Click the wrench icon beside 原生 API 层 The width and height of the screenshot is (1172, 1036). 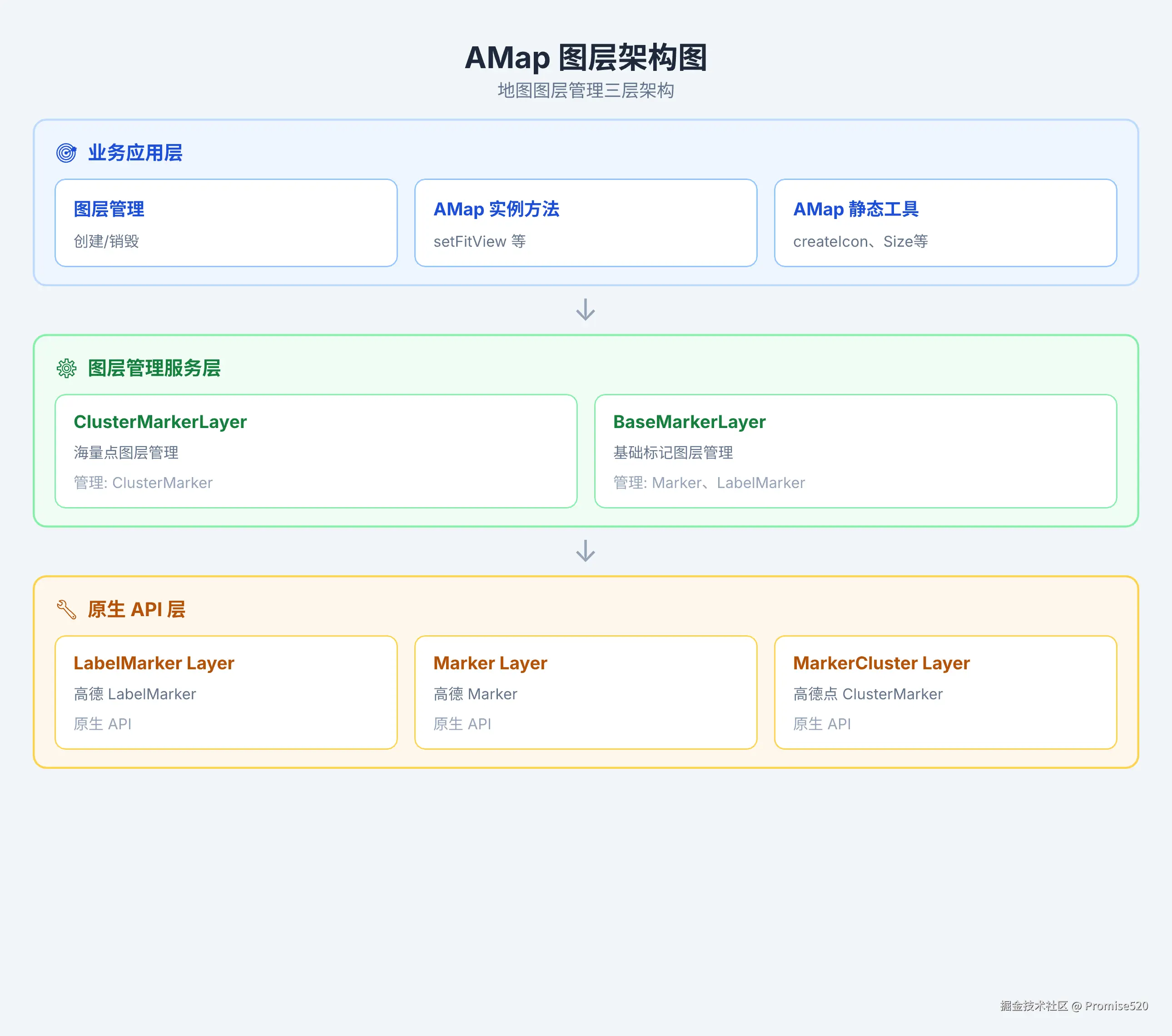coord(66,609)
